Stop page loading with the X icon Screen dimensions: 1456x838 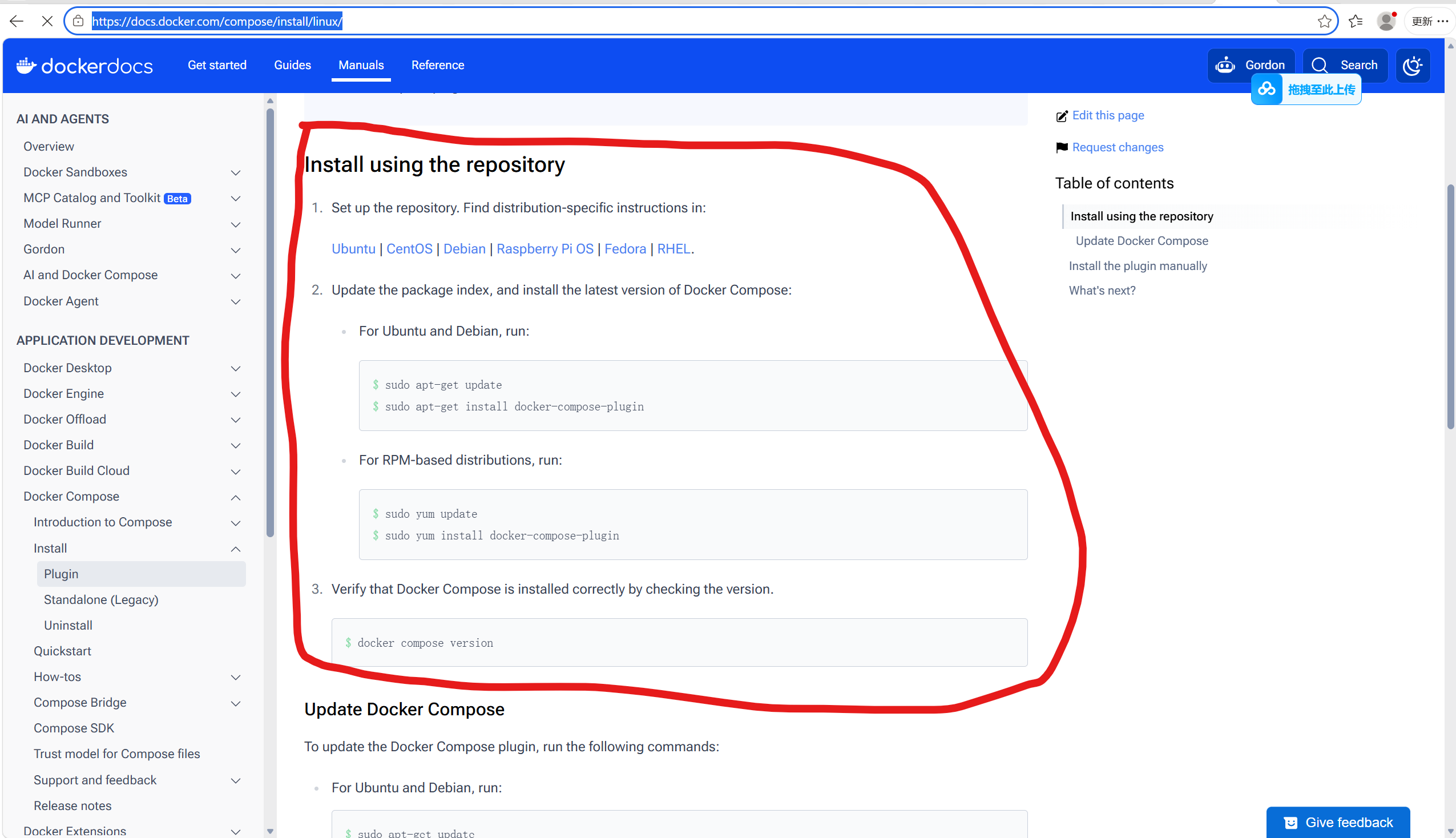[x=47, y=22]
